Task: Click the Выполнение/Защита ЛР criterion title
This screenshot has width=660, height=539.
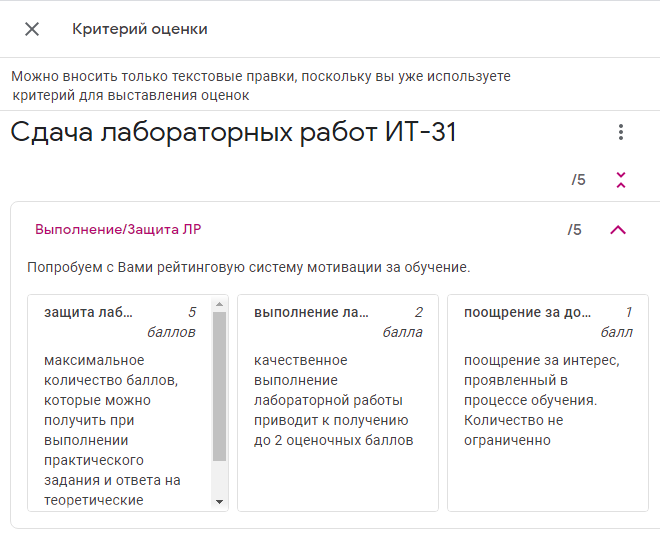Action: click(118, 230)
